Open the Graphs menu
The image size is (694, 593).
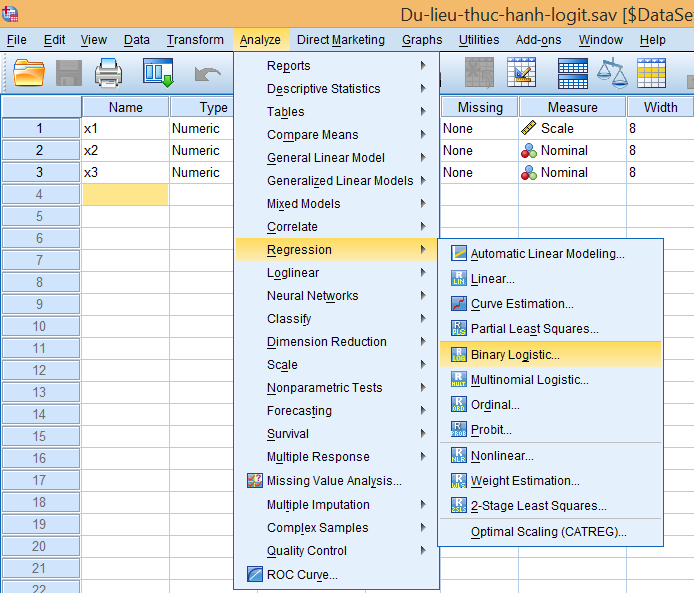click(x=422, y=40)
